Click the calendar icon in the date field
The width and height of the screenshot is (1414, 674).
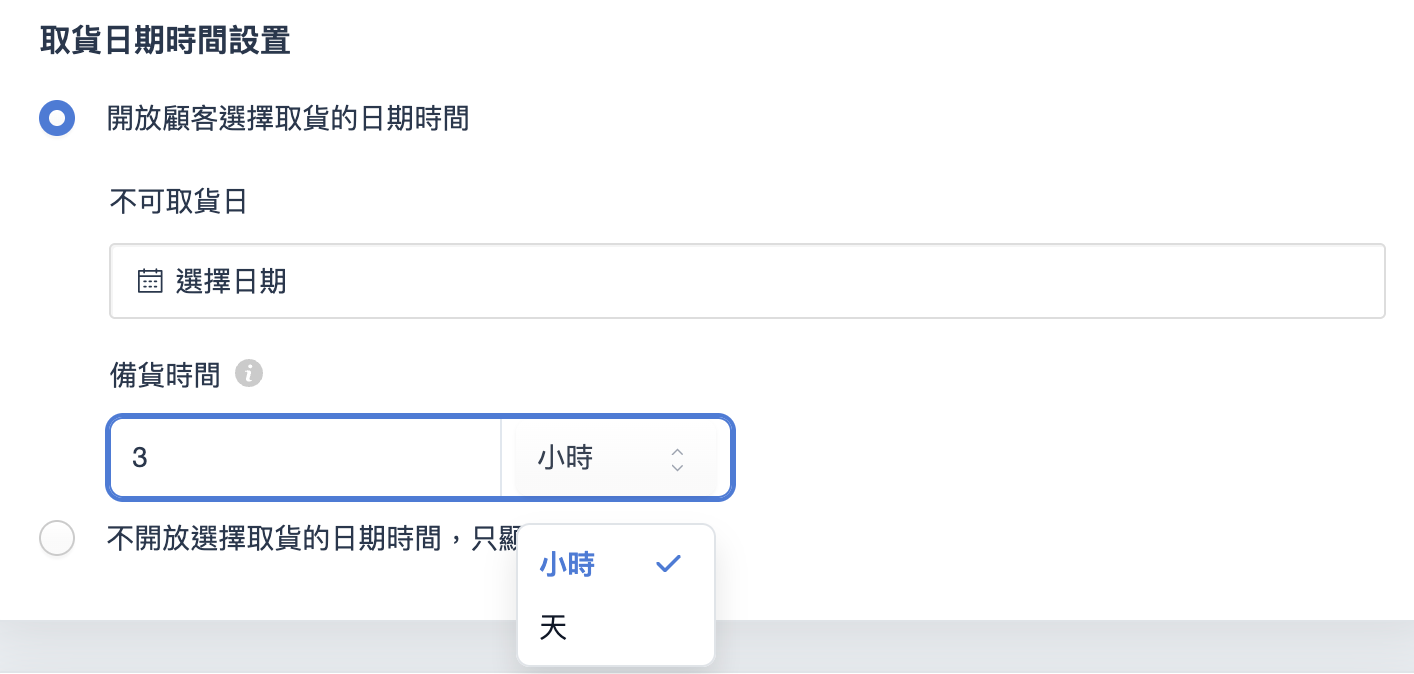tap(150, 281)
